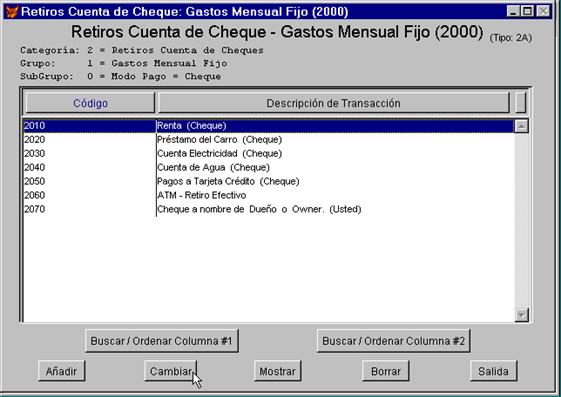Click Cuenta Electricidad (Cheque) entry
This screenshot has width=561, height=397.
[220, 153]
